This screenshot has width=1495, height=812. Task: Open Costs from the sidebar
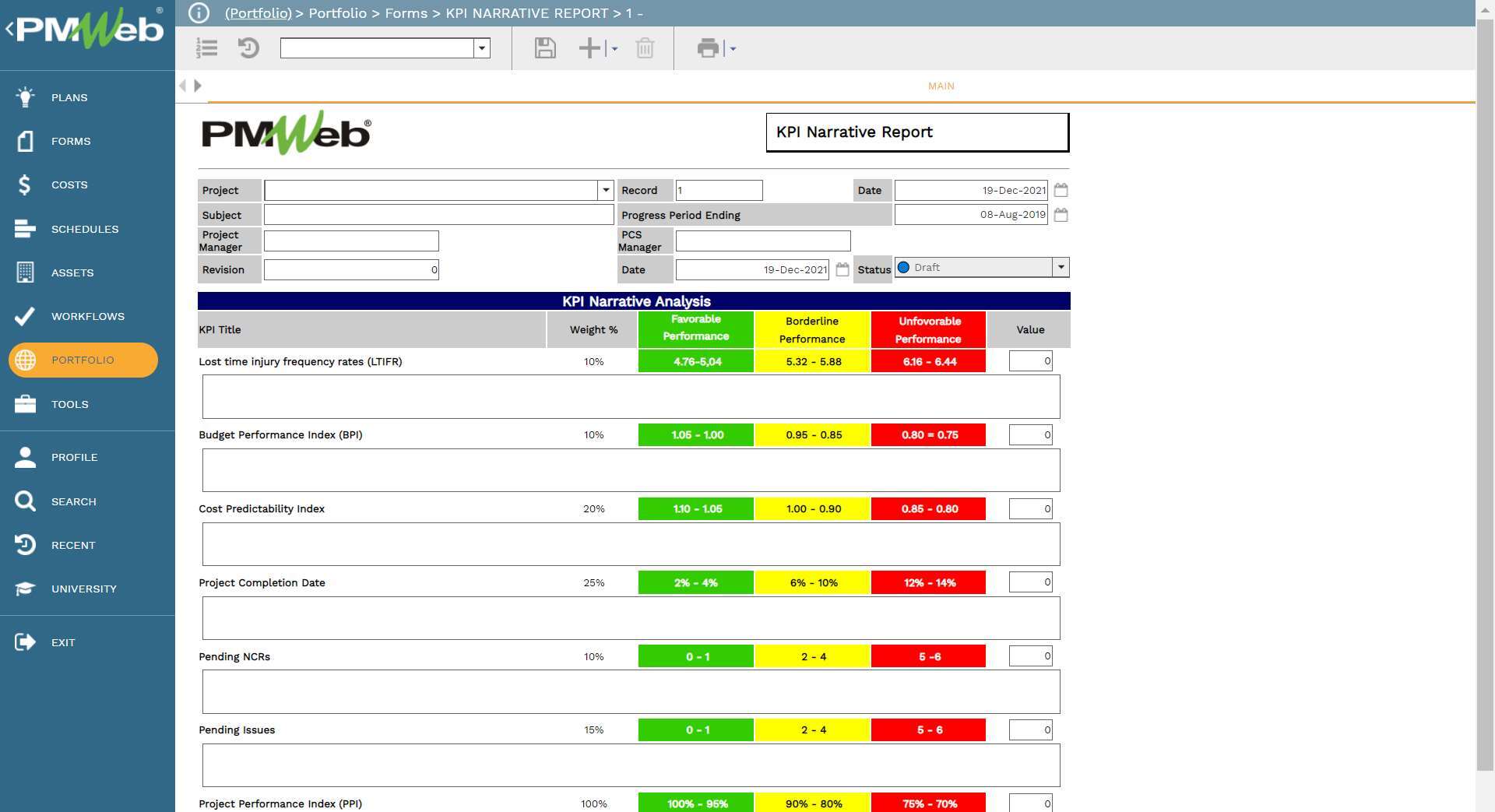[69, 185]
